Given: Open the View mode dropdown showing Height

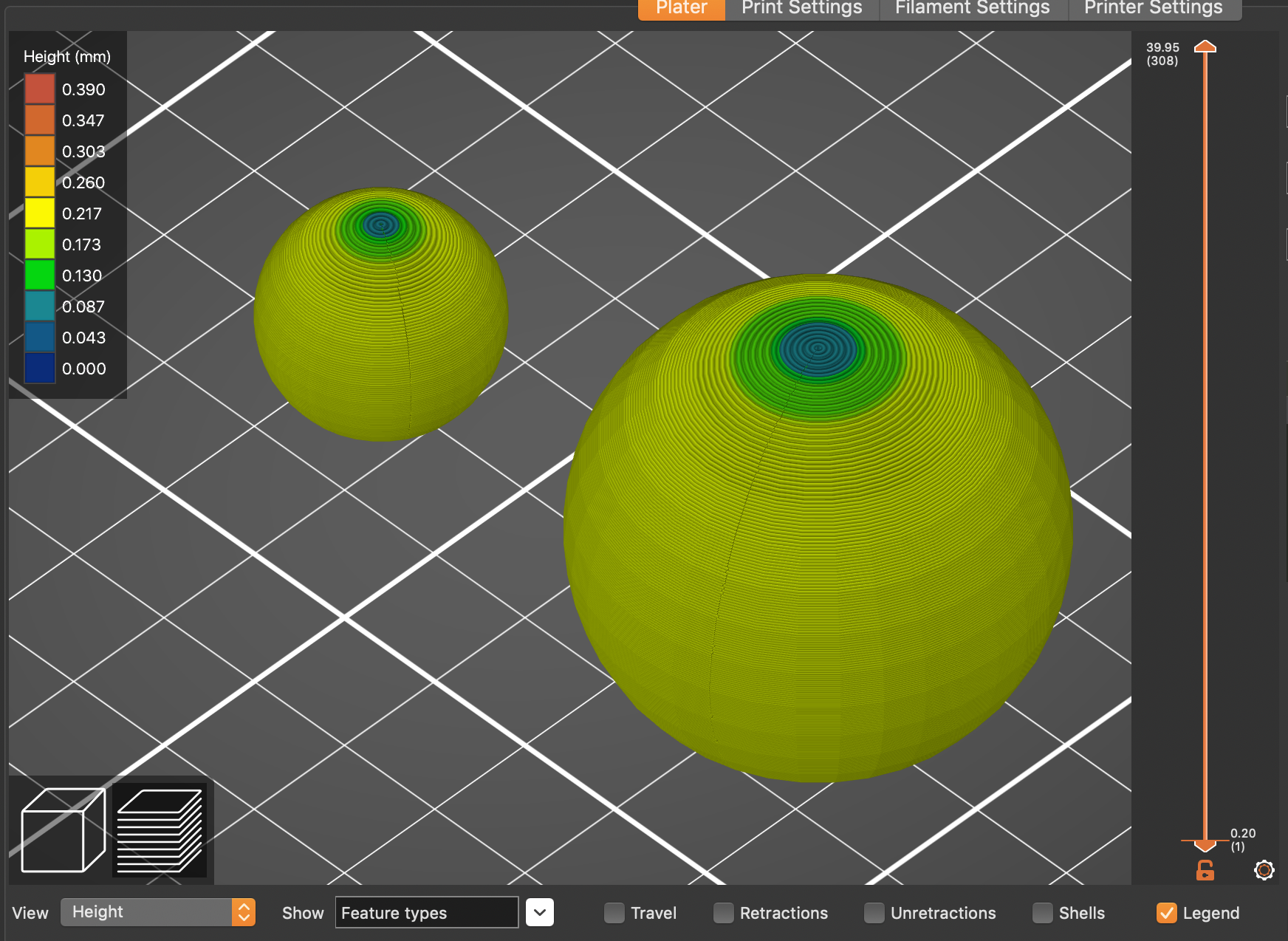Looking at the screenshot, I should click(x=157, y=912).
